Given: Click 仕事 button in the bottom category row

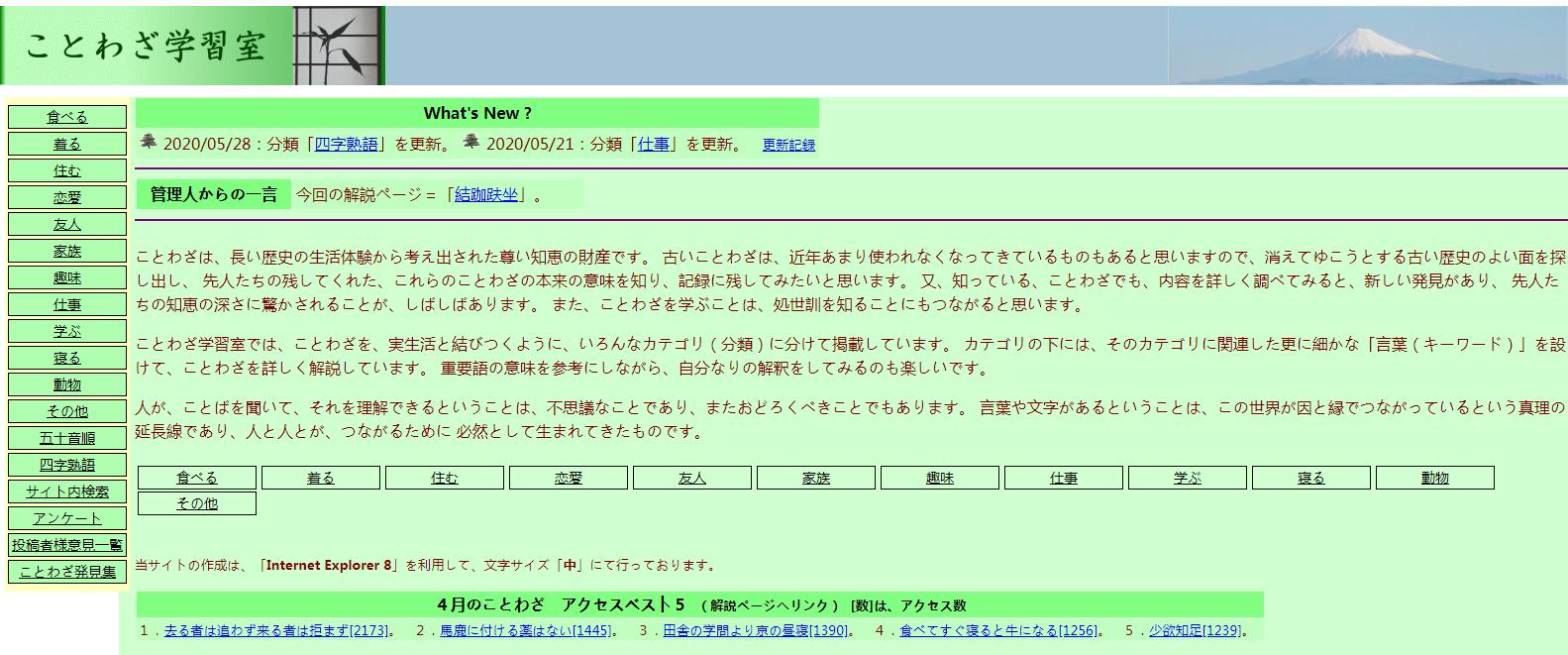Looking at the screenshot, I should [x=1064, y=478].
